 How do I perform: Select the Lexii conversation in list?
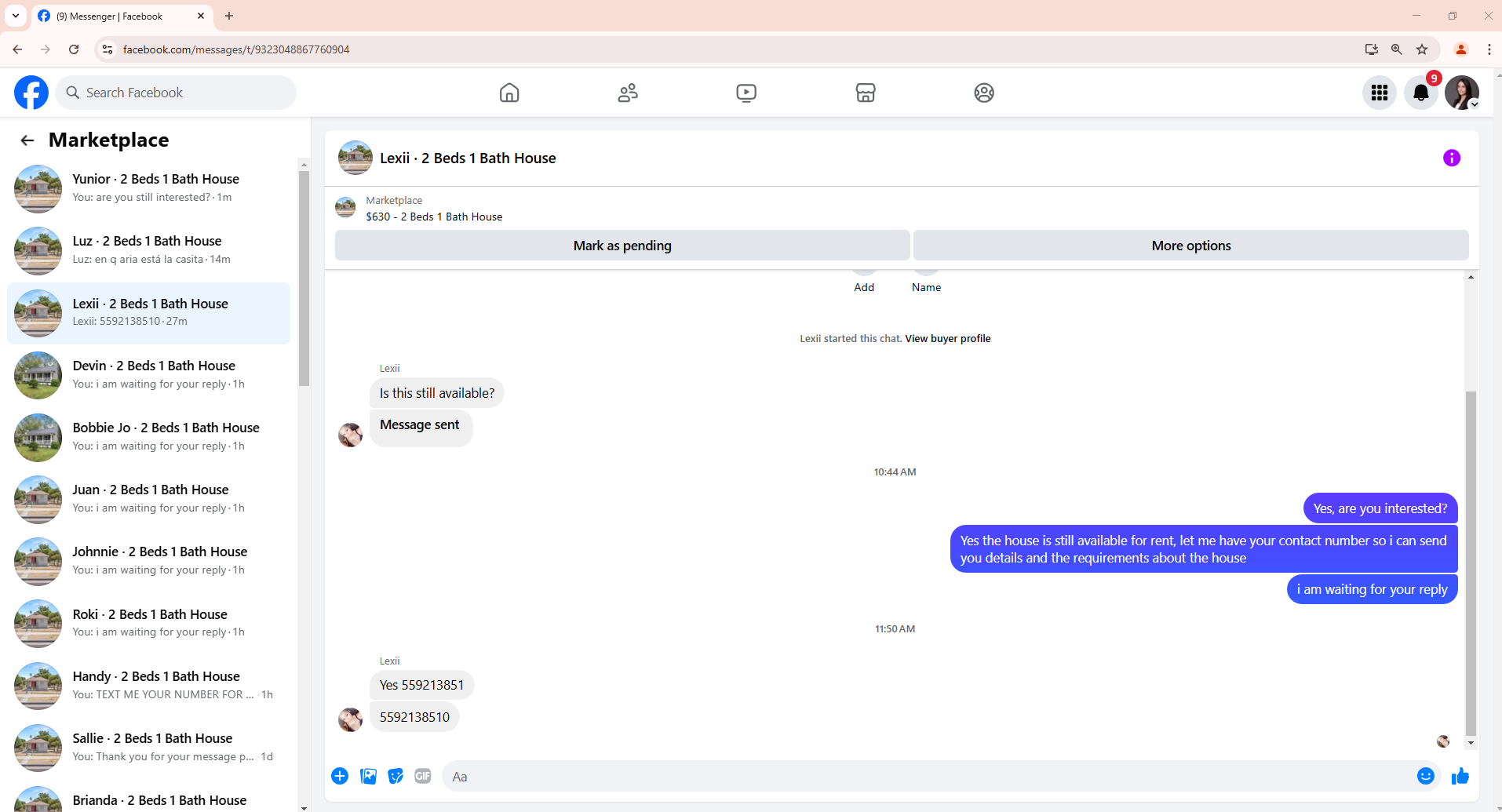[149, 313]
